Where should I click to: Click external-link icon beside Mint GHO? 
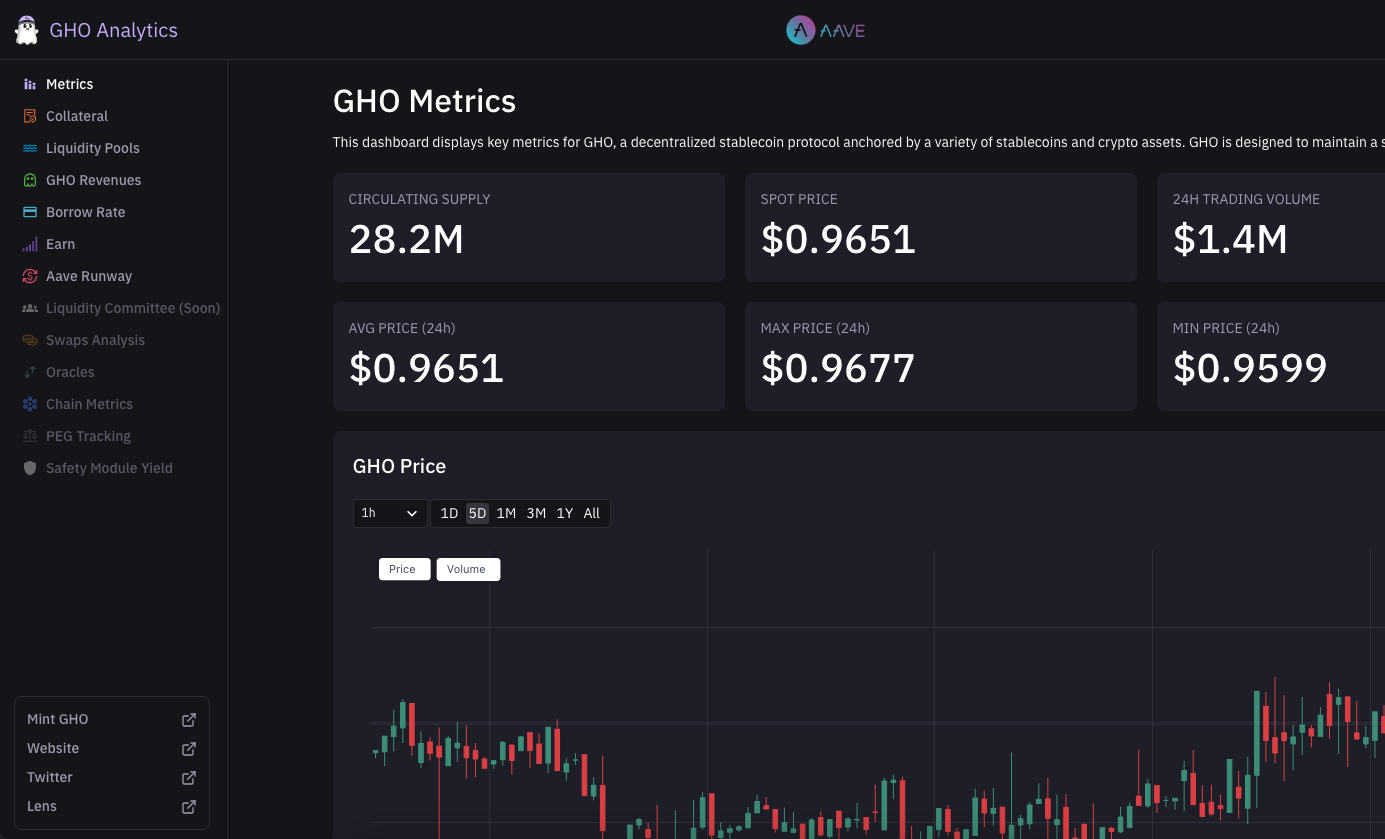pos(189,720)
